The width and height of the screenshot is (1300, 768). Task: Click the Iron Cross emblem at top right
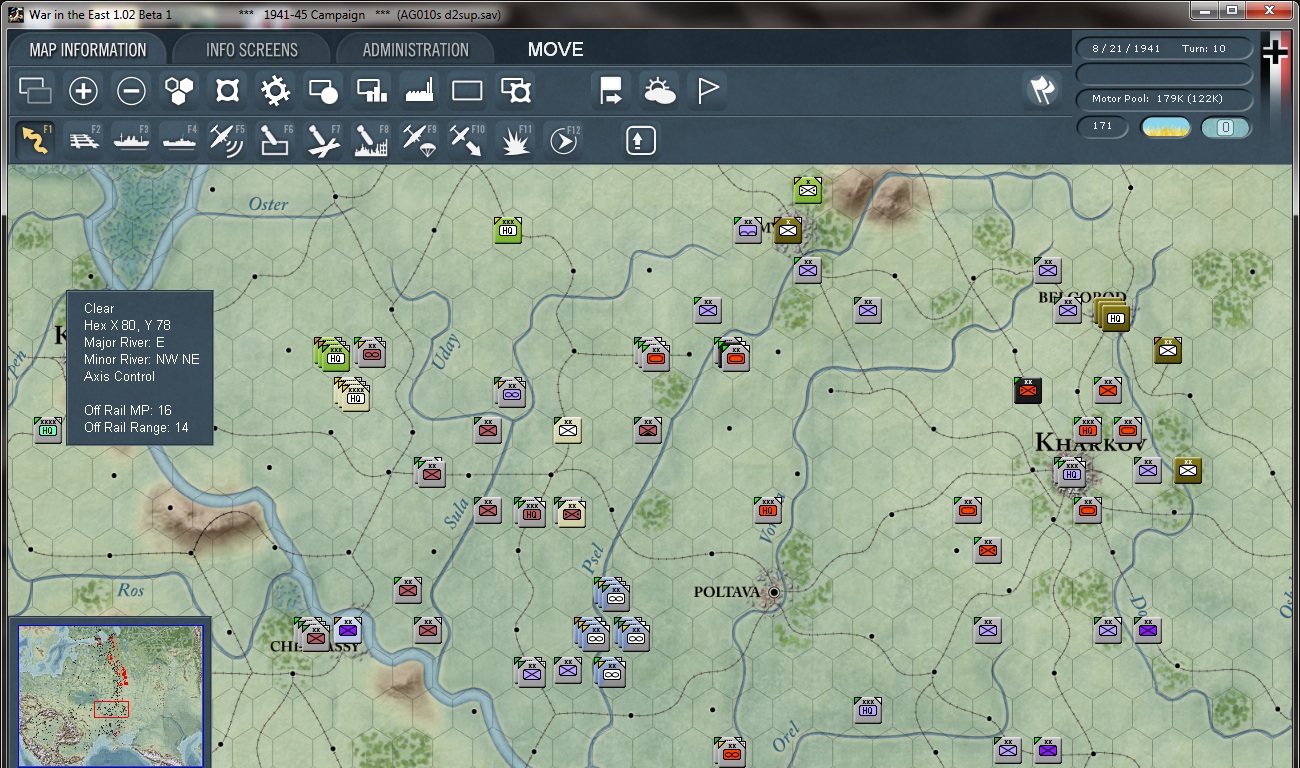pyautogui.click(x=1275, y=52)
